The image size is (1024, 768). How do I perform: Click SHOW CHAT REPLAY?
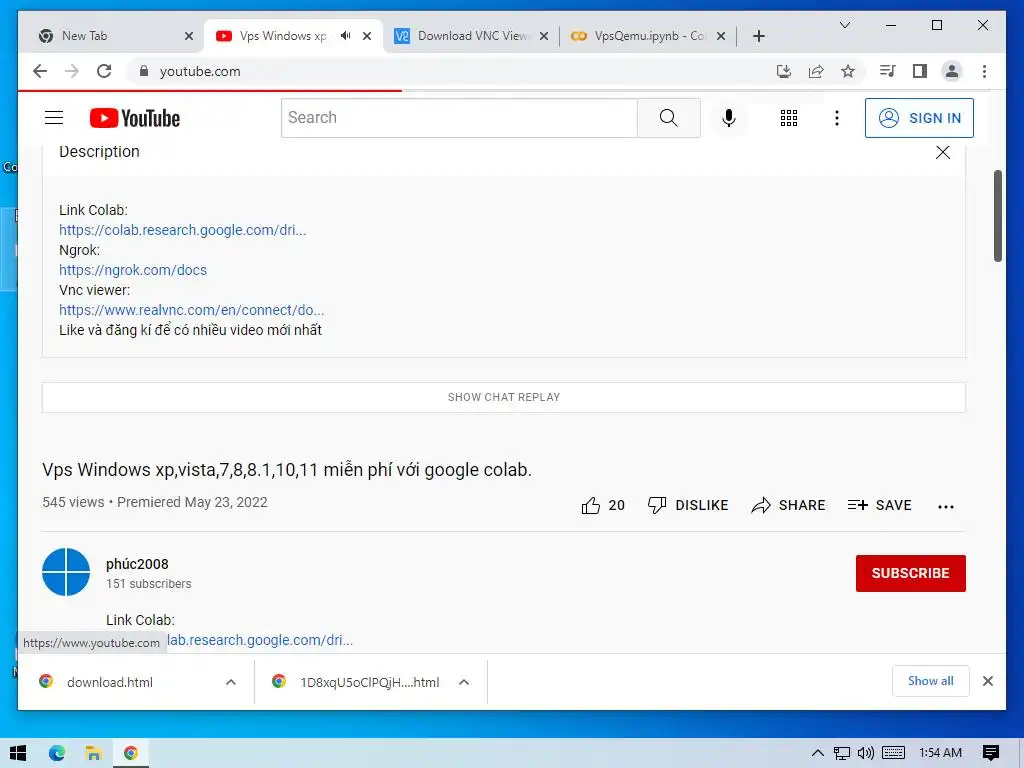[504, 397]
